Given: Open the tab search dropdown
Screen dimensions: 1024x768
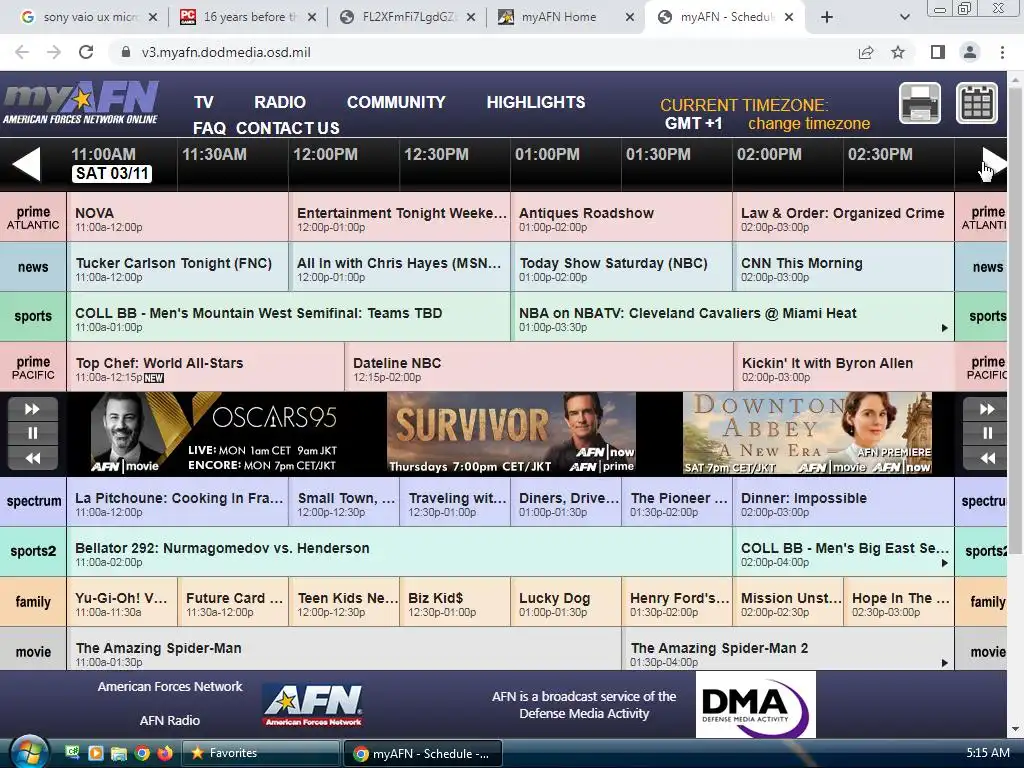Looking at the screenshot, I should [904, 17].
